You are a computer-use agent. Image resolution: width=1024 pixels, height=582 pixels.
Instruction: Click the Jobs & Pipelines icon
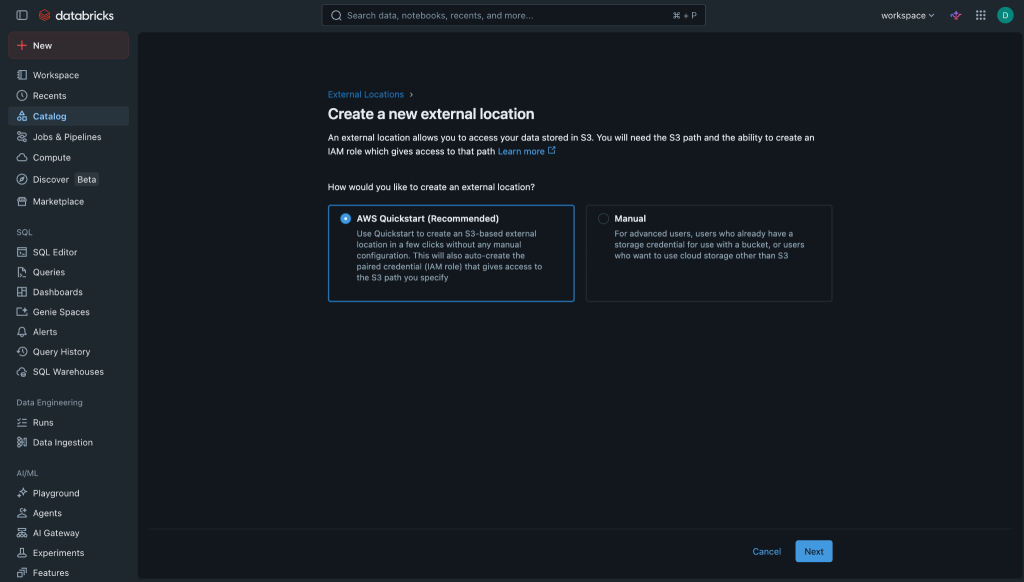click(22, 137)
